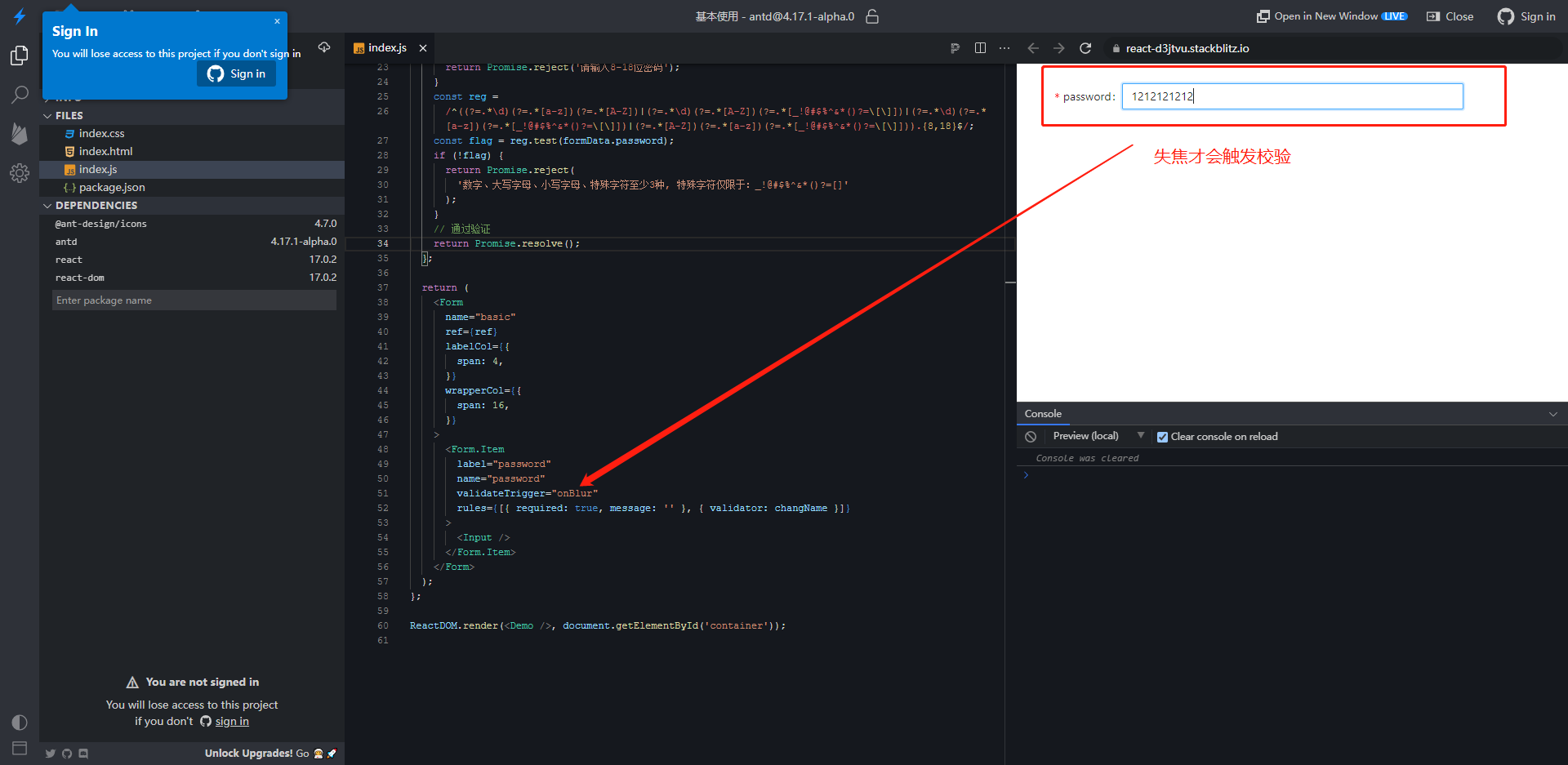This screenshot has width=1568, height=765.
Task: Format code with the Prettier icon
Action: (x=955, y=48)
